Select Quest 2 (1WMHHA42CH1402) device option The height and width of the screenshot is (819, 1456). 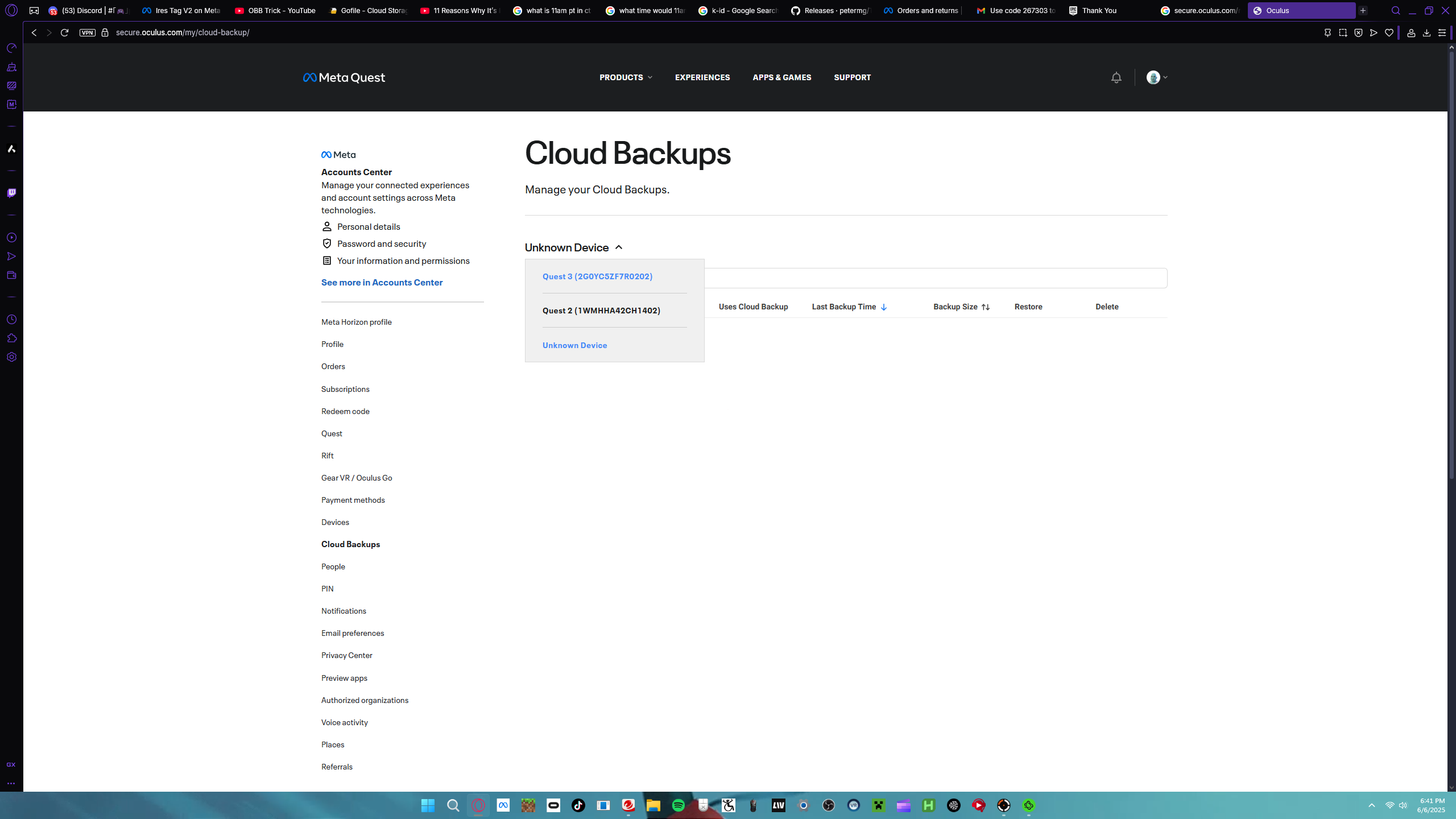click(601, 311)
